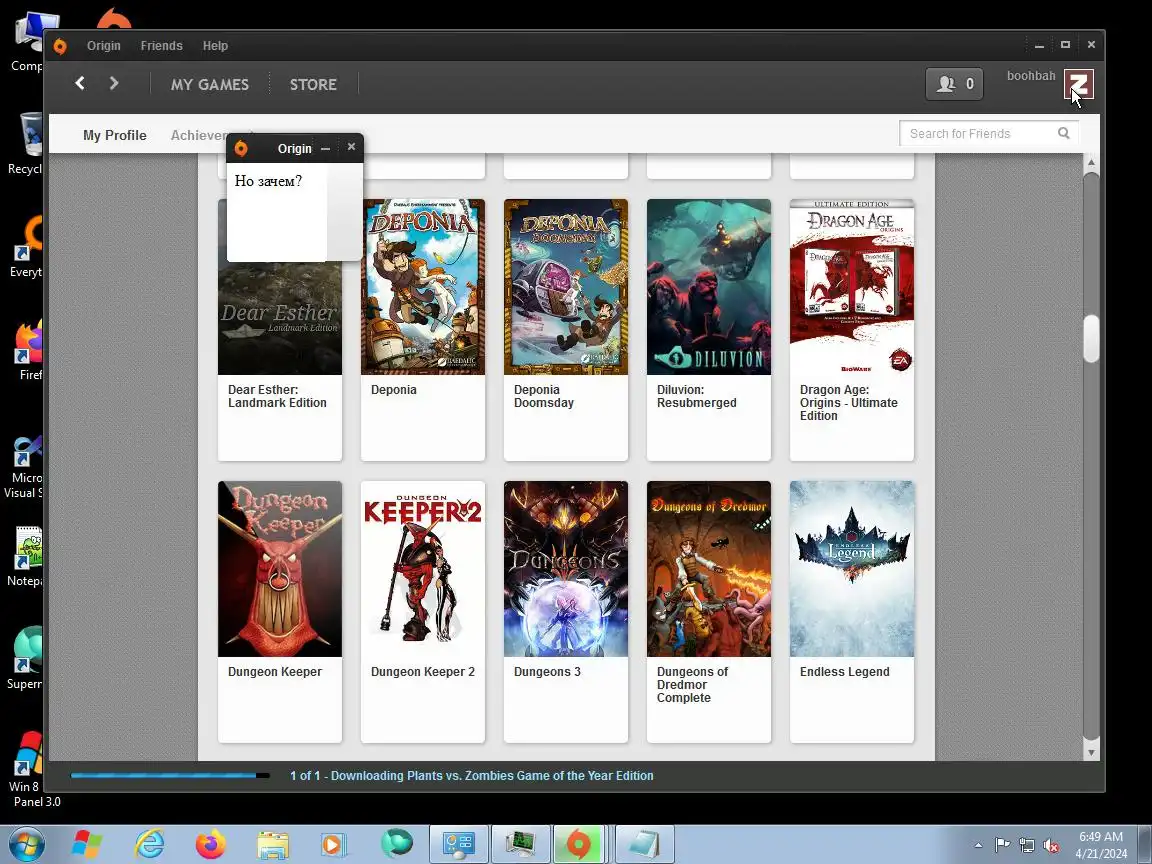Screen dimensions: 1152x864
Task: Open the Friends menu
Action: [162, 46]
